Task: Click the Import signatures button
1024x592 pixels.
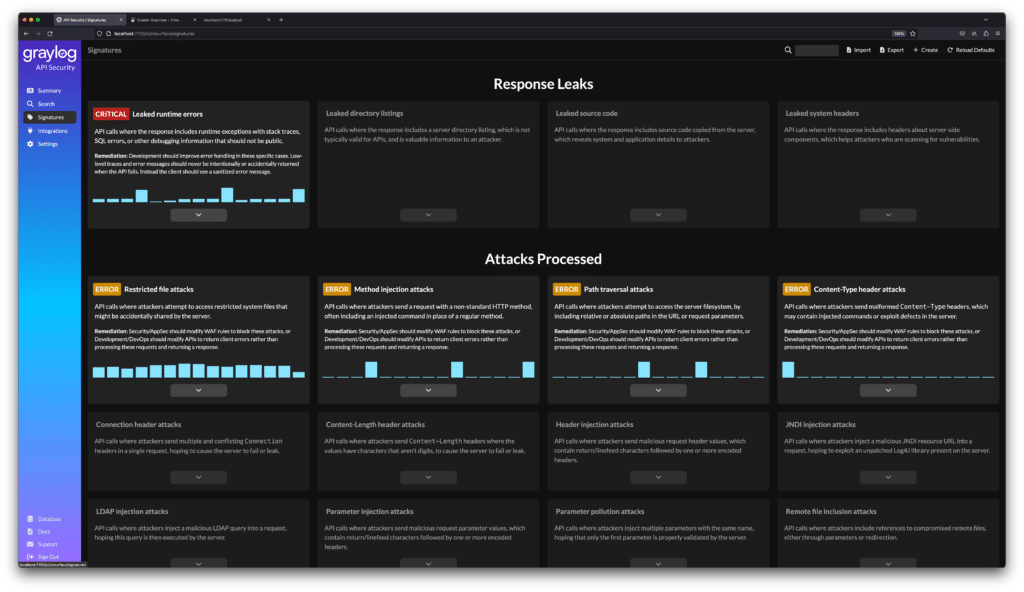Action: click(x=859, y=49)
